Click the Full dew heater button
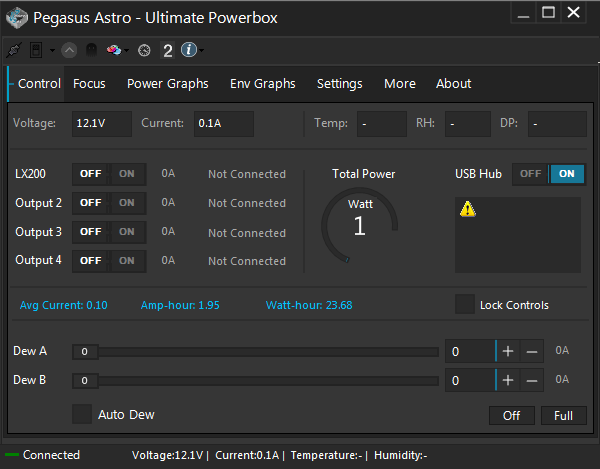Image resolution: width=600 pixels, height=469 pixels. point(563,415)
